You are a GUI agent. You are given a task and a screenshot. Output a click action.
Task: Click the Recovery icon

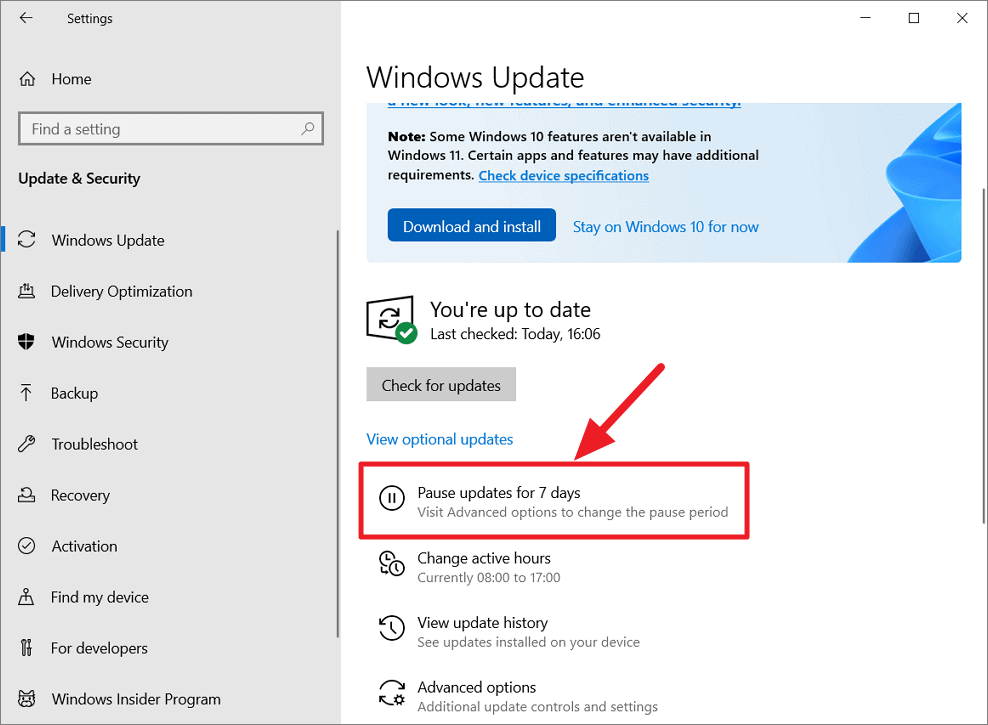point(26,495)
